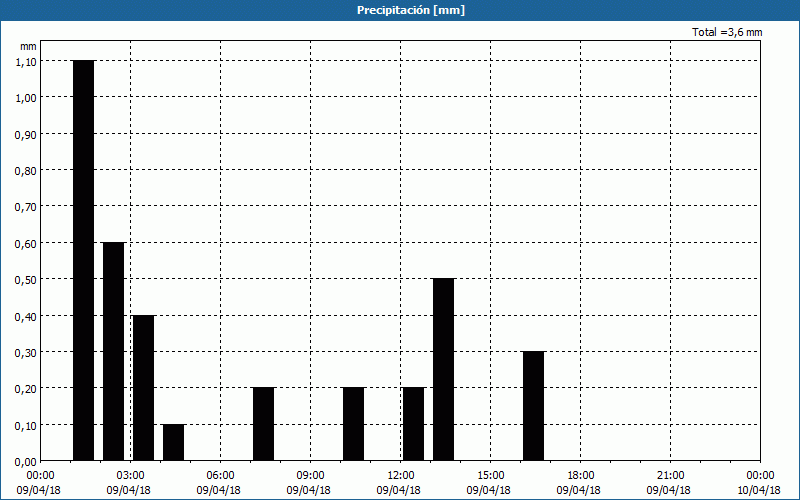Click the 09:00 x-axis label

(x=310, y=476)
